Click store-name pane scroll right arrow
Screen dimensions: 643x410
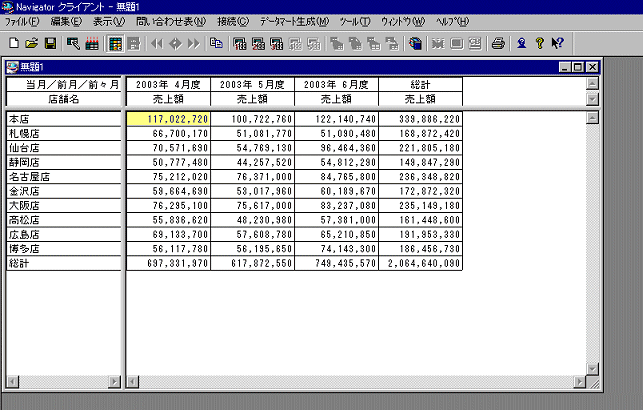point(114,382)
